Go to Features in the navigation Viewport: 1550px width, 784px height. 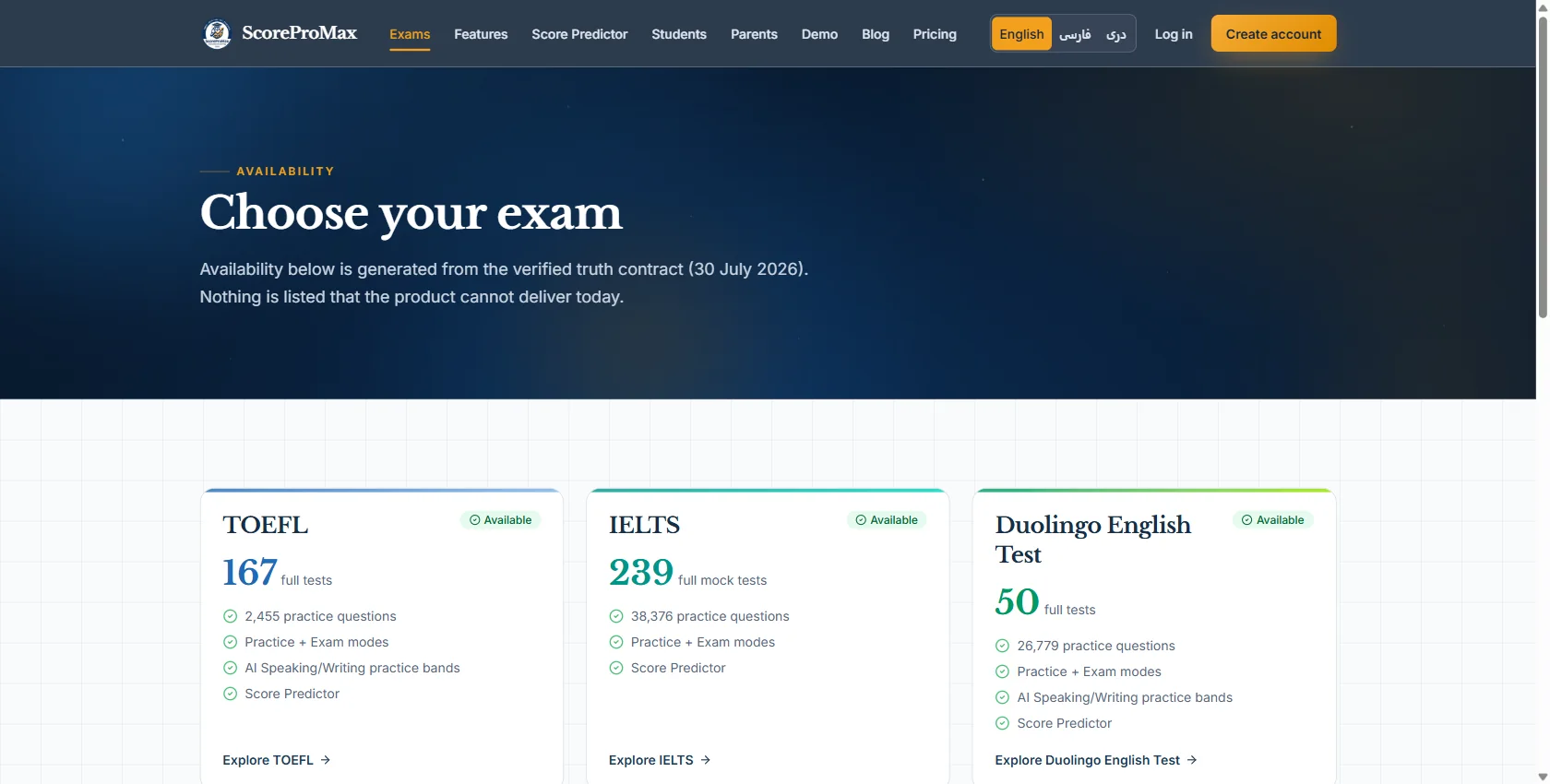pos(481,34)
